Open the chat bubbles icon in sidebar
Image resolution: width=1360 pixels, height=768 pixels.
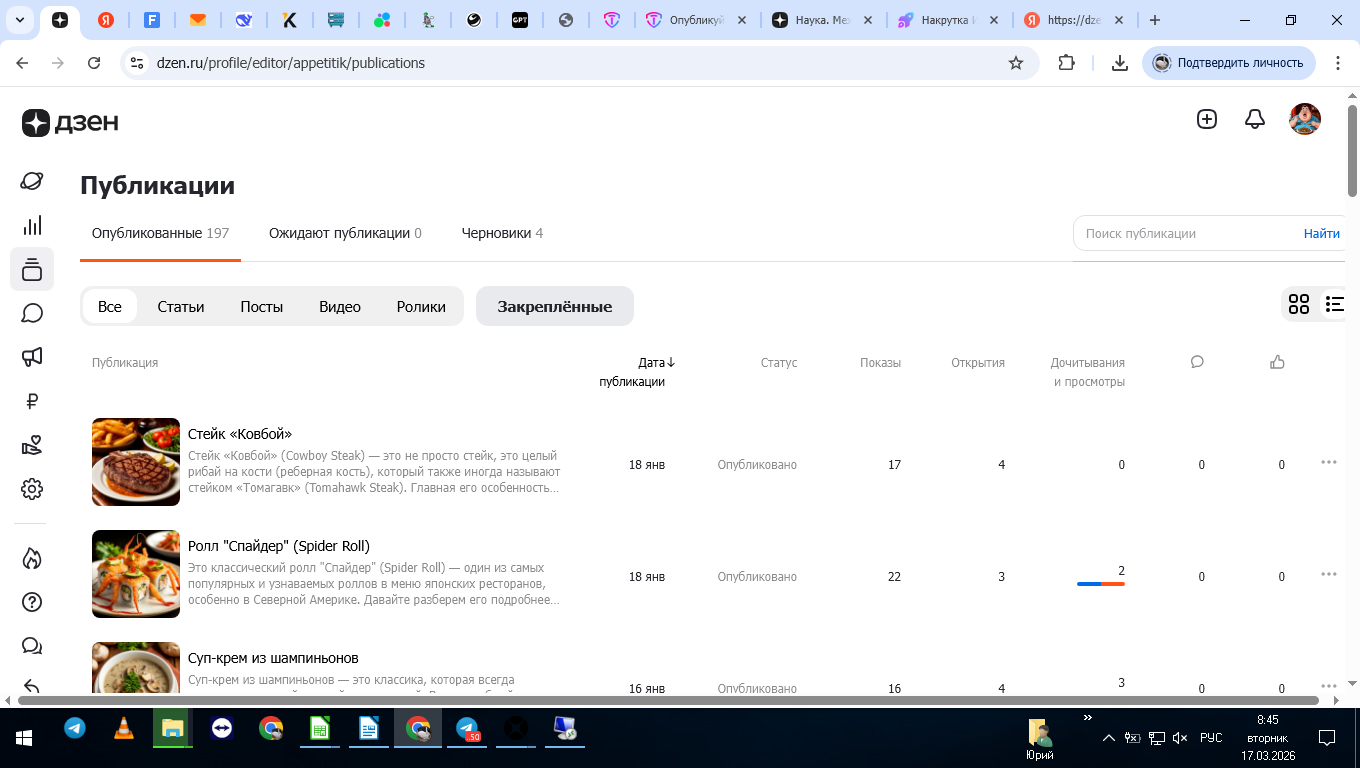(32, 646)
